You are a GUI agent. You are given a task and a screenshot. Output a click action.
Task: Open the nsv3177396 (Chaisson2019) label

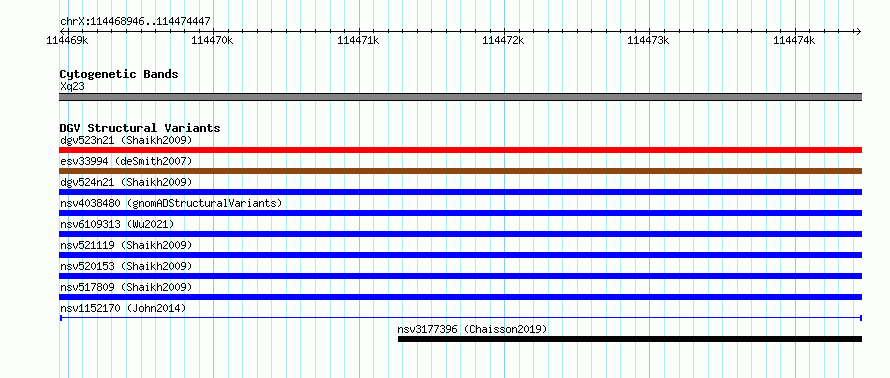pos(472,329)
